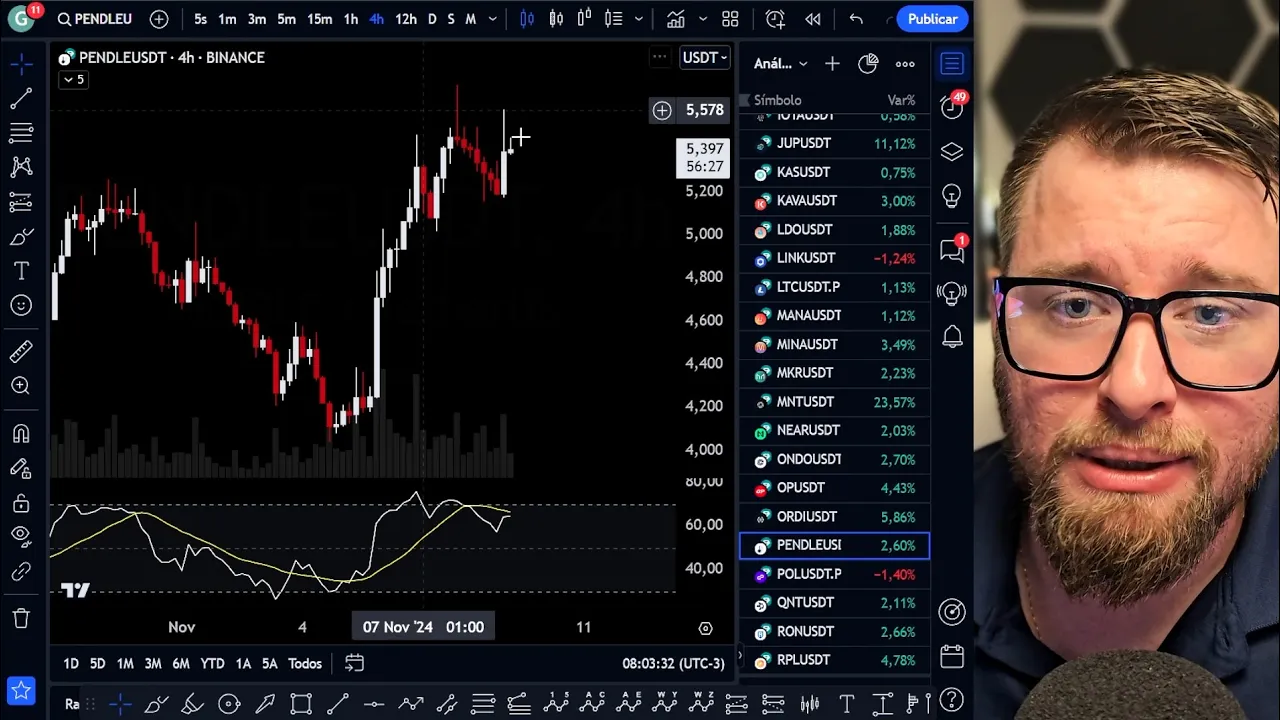Delete drawings using the trash icon
This screenshot has height=720, width=1280.
pyautogui.click(x=21, y=618)
